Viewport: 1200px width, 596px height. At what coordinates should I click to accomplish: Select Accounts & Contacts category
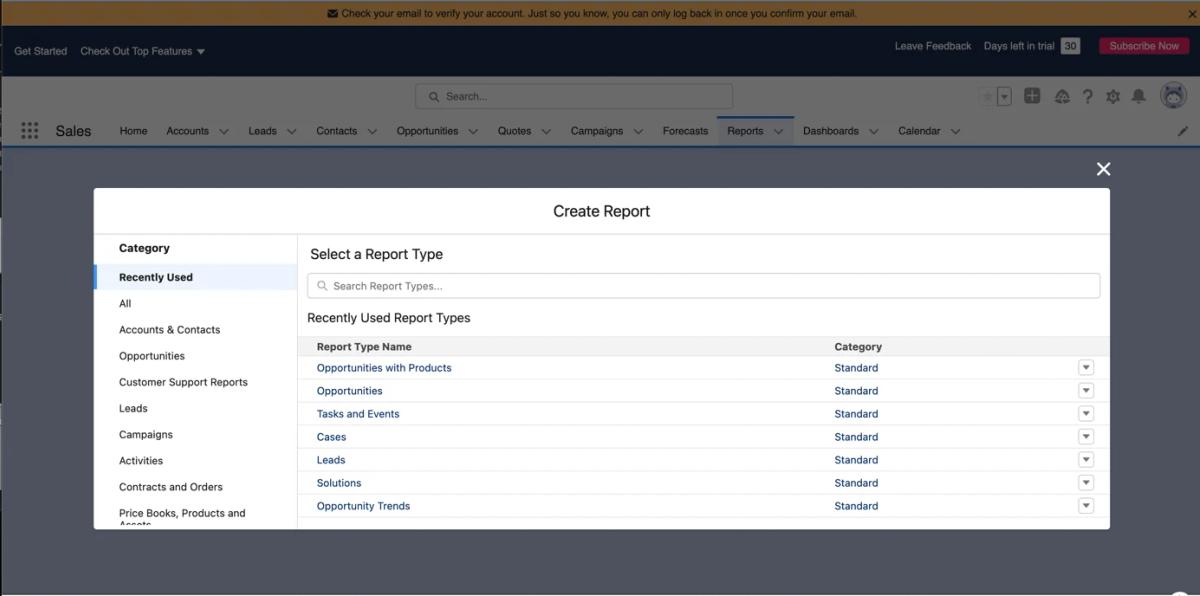point(169,330)
